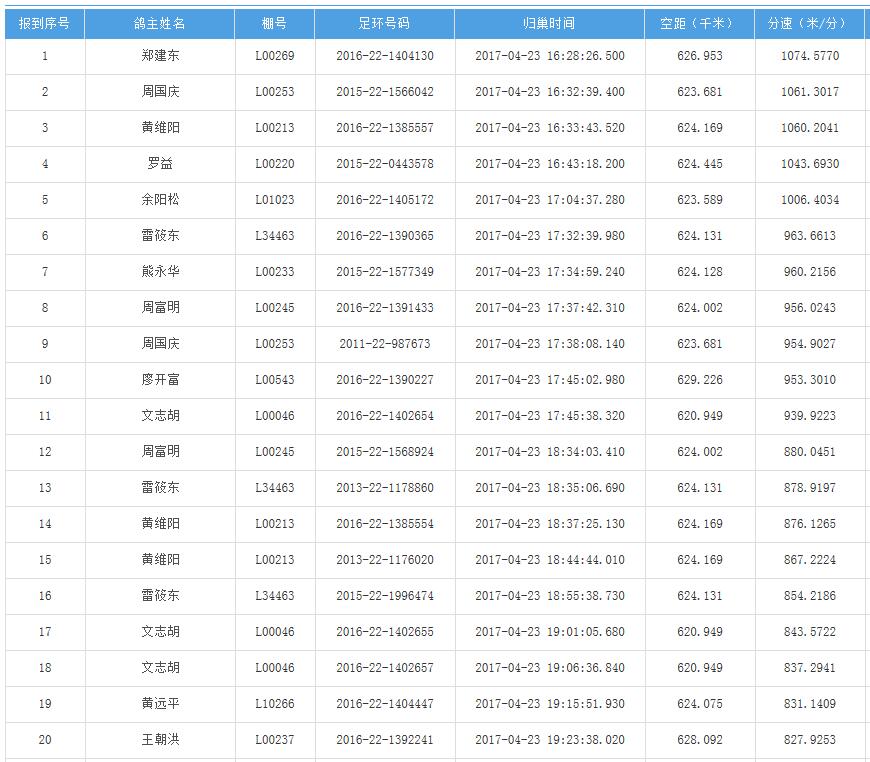Sort by the 归巢时间 column header
The height and width of the screenshot is (762, 870).
[x=549, y=23]
